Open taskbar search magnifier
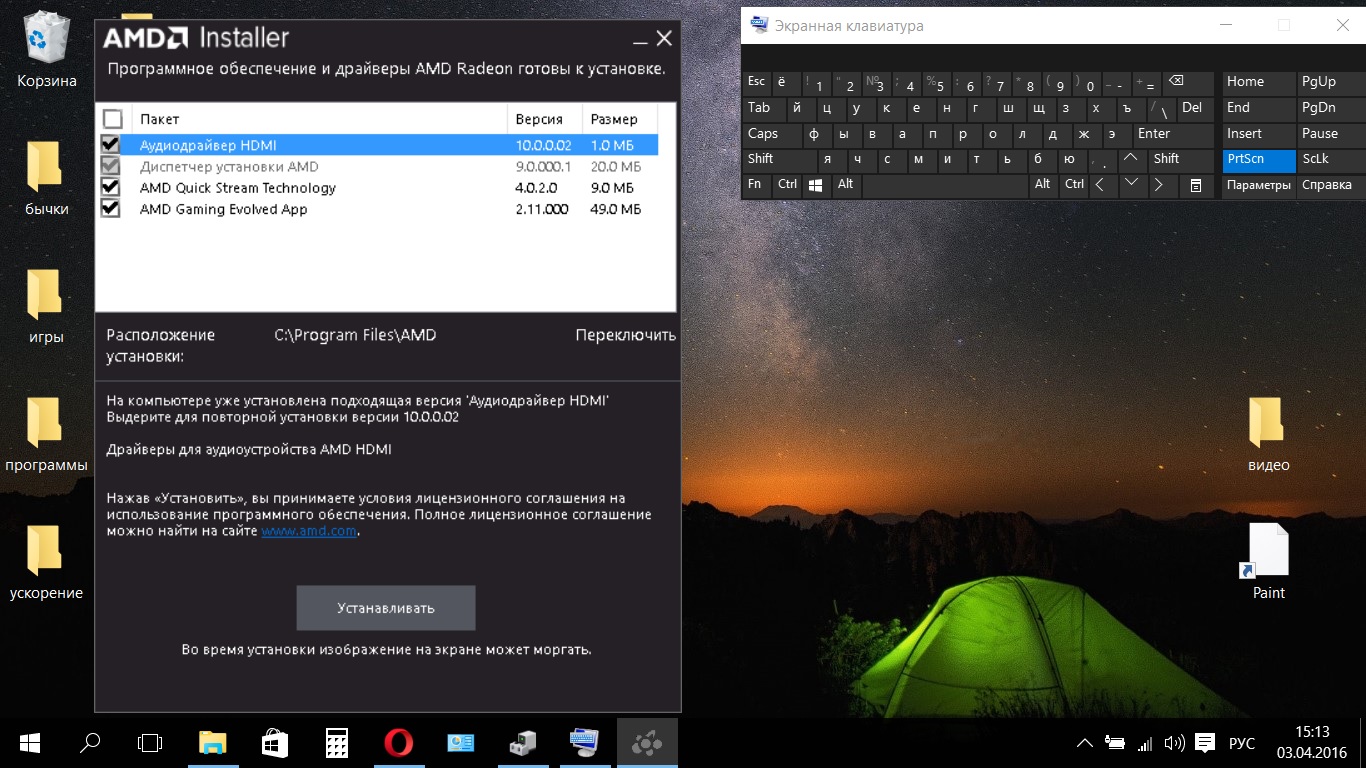The height and width of the screenshot is (768, 1366). click(x=90, y=743)
